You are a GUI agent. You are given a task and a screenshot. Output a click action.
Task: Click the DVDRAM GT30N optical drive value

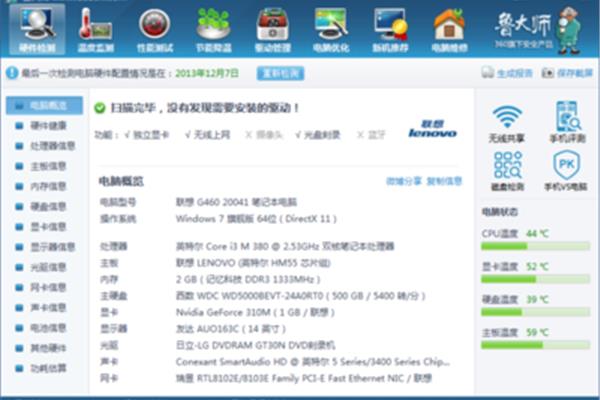point(255,345)
